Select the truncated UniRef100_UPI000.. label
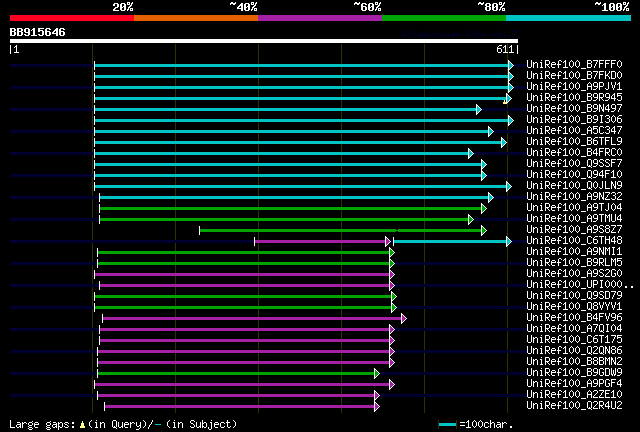Viewport: 640px width, 432px height. click(x=580, y=285)
